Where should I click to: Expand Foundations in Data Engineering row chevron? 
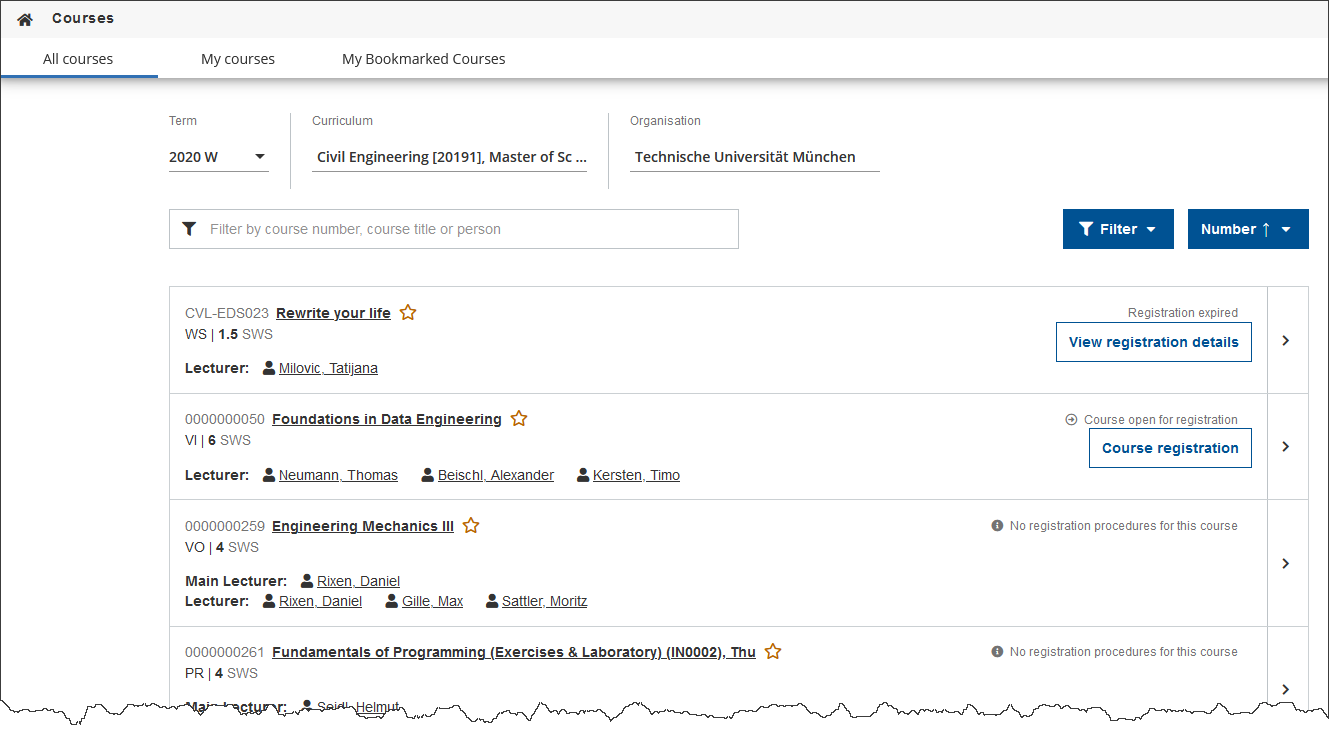pos(1287,447)
